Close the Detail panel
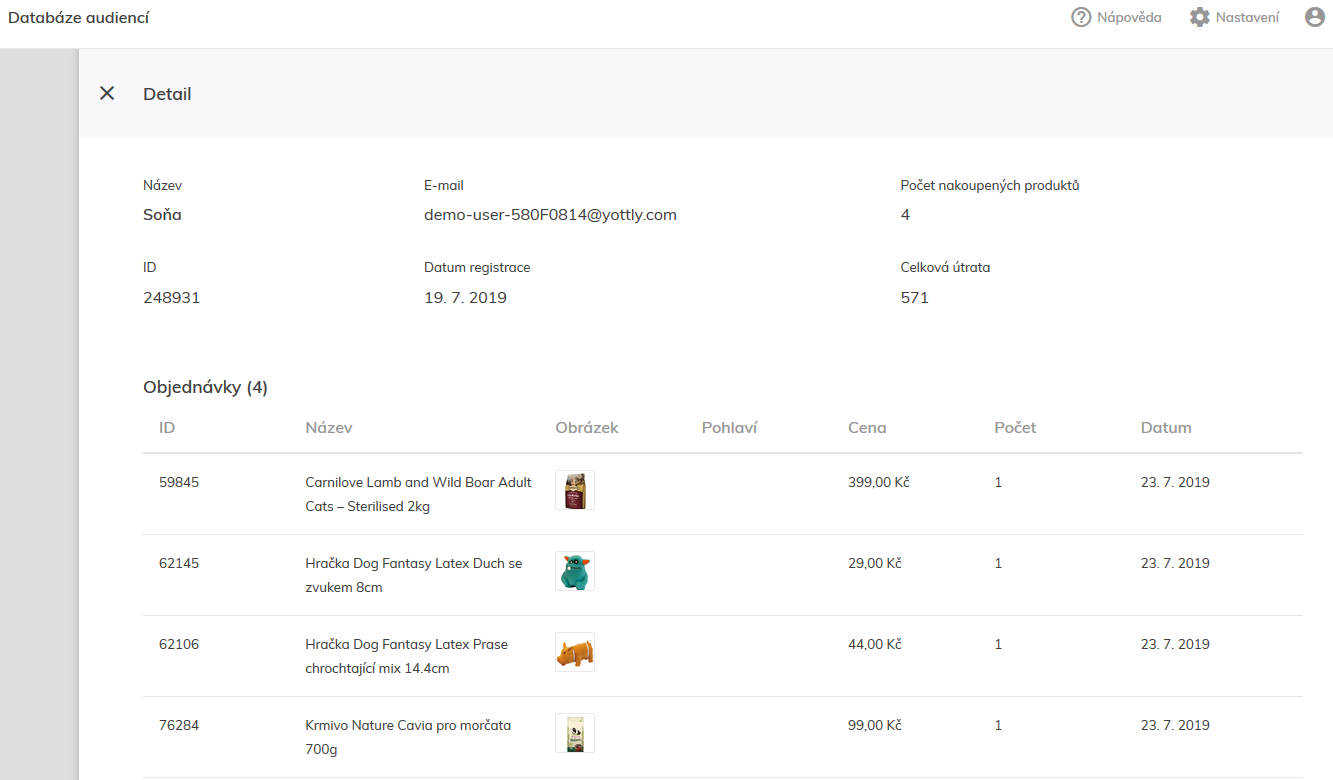Viewport: 1333px width, 780px height. (x=107, y=93)
